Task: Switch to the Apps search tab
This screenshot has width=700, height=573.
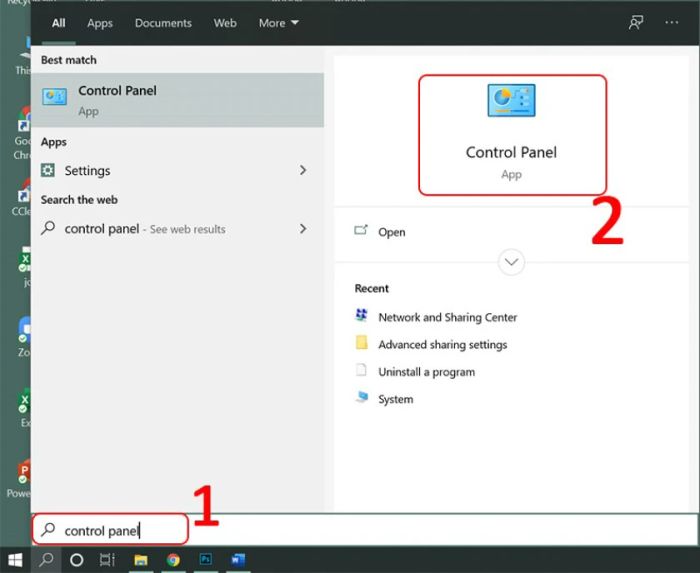Action: [x=100, y=23]
